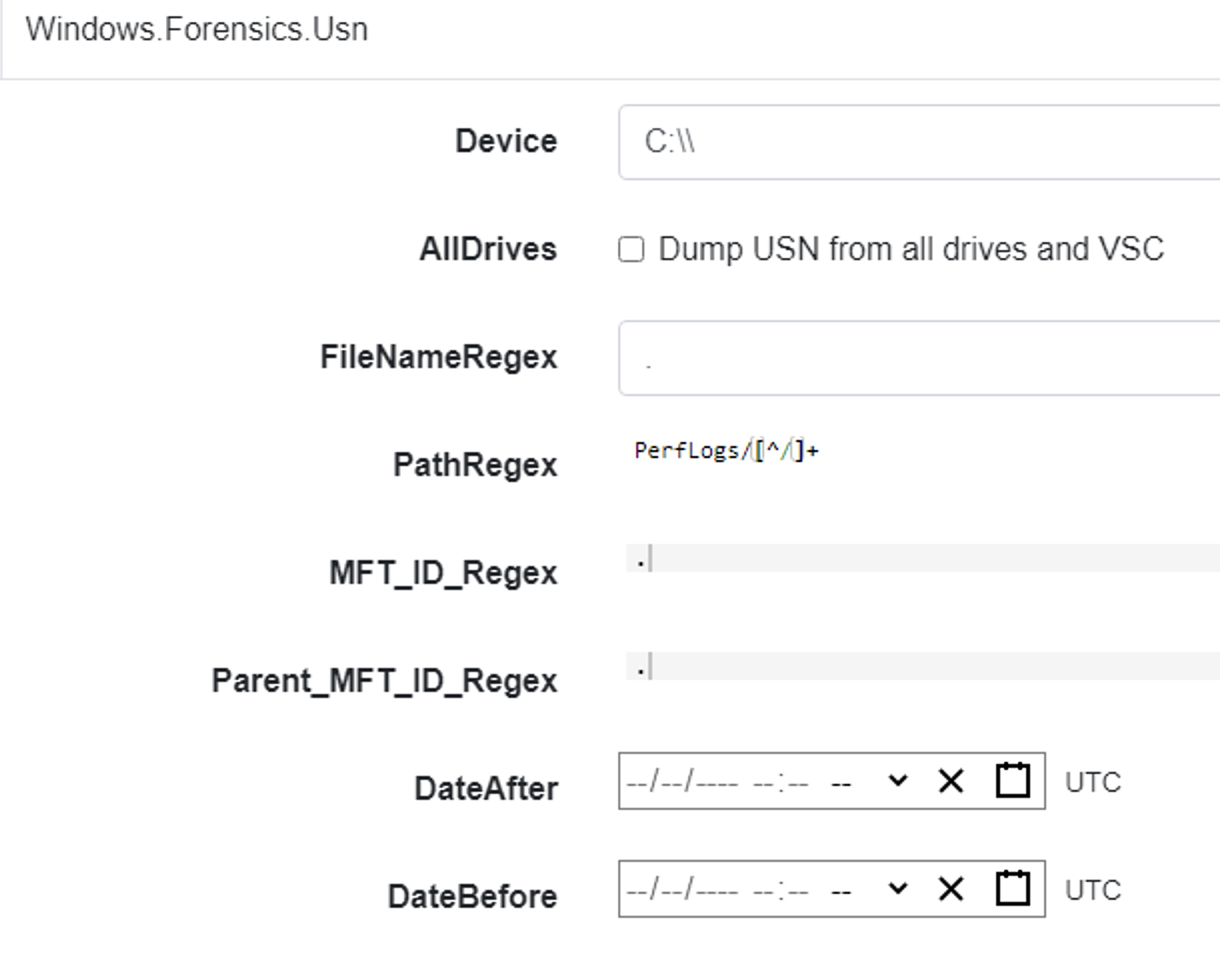Clear the DateAfter value with X
Screen dimensions: 1220x966
(950, 781)
